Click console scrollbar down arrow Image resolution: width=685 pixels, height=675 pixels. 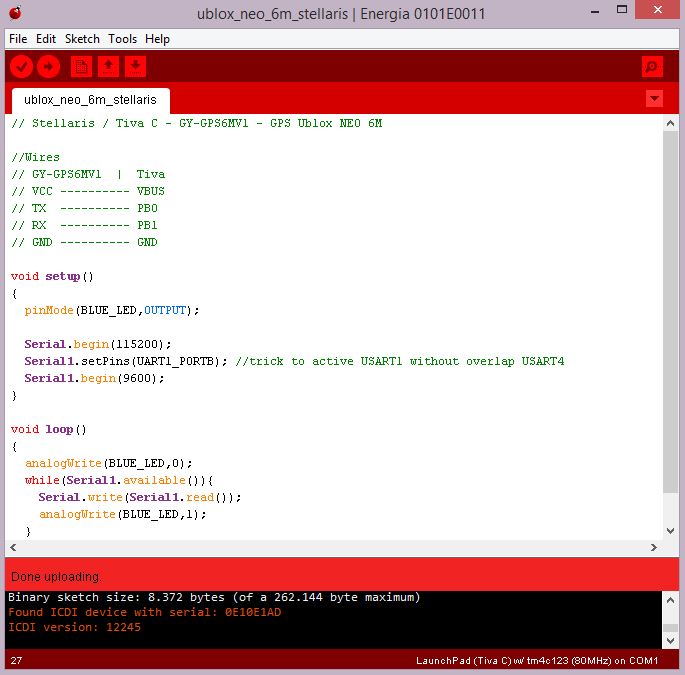coord(670,640)
